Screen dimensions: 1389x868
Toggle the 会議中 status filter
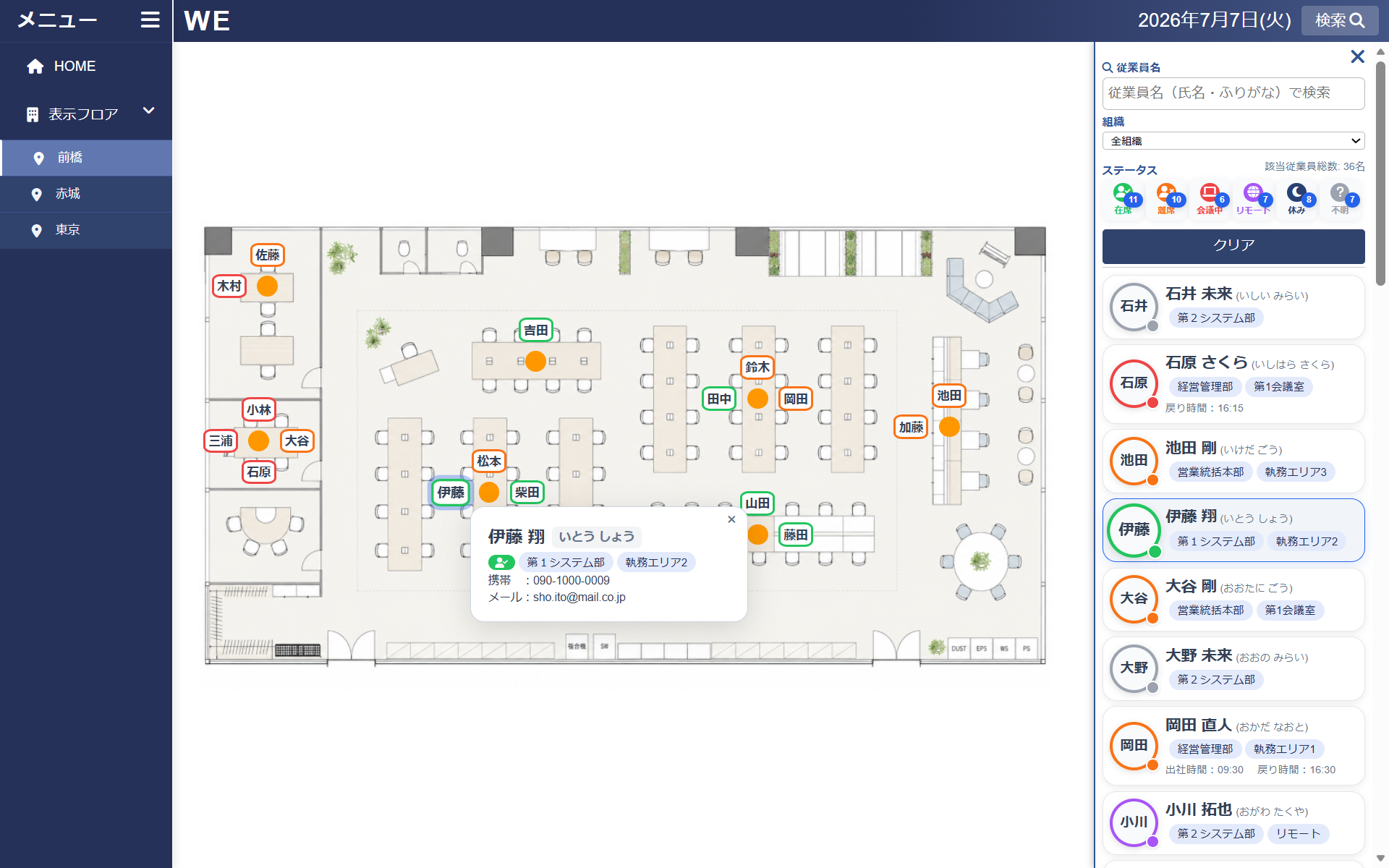coord(1210,199)
